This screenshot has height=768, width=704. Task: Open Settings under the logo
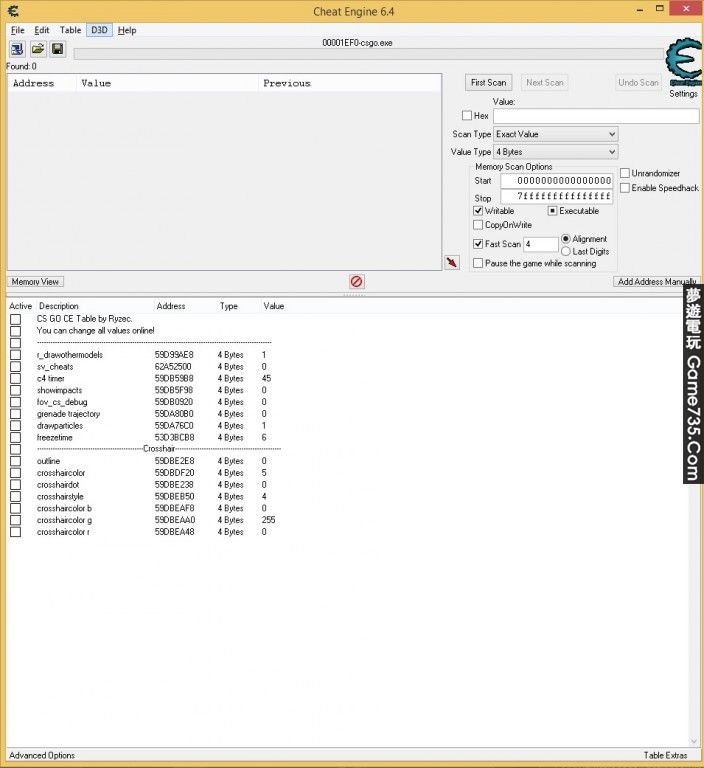coord(683,94)
